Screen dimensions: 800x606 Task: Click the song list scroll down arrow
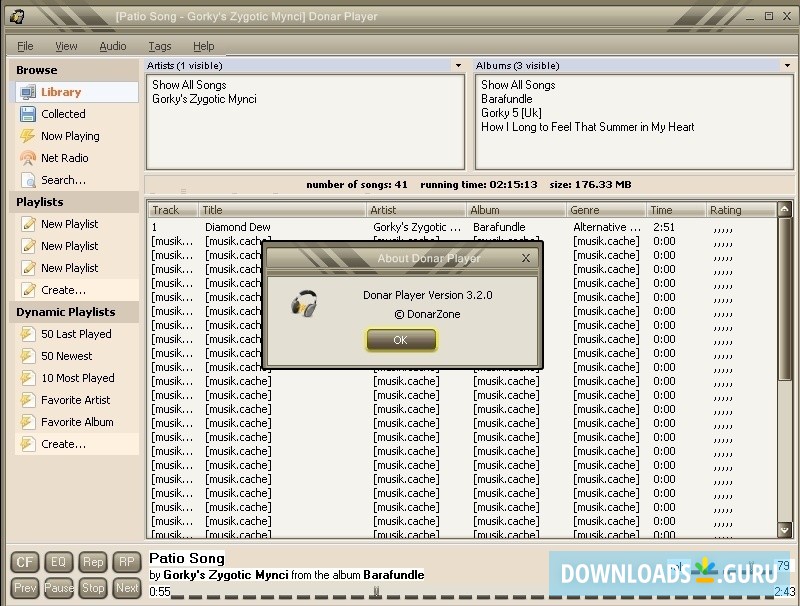coord(785,530)
